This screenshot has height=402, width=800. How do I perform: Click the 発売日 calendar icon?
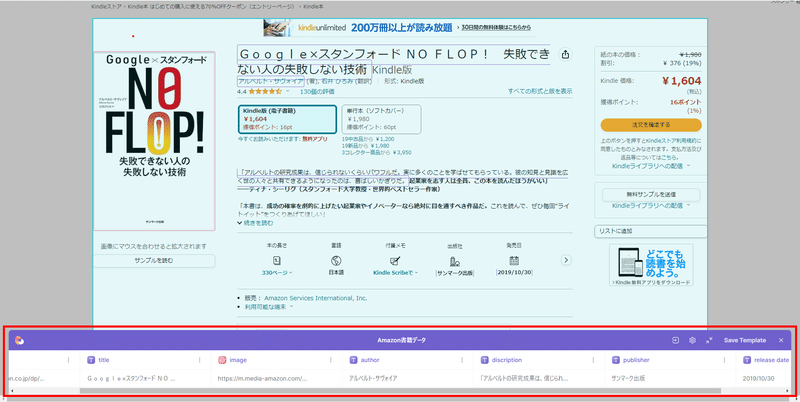(x=514, y=260)
